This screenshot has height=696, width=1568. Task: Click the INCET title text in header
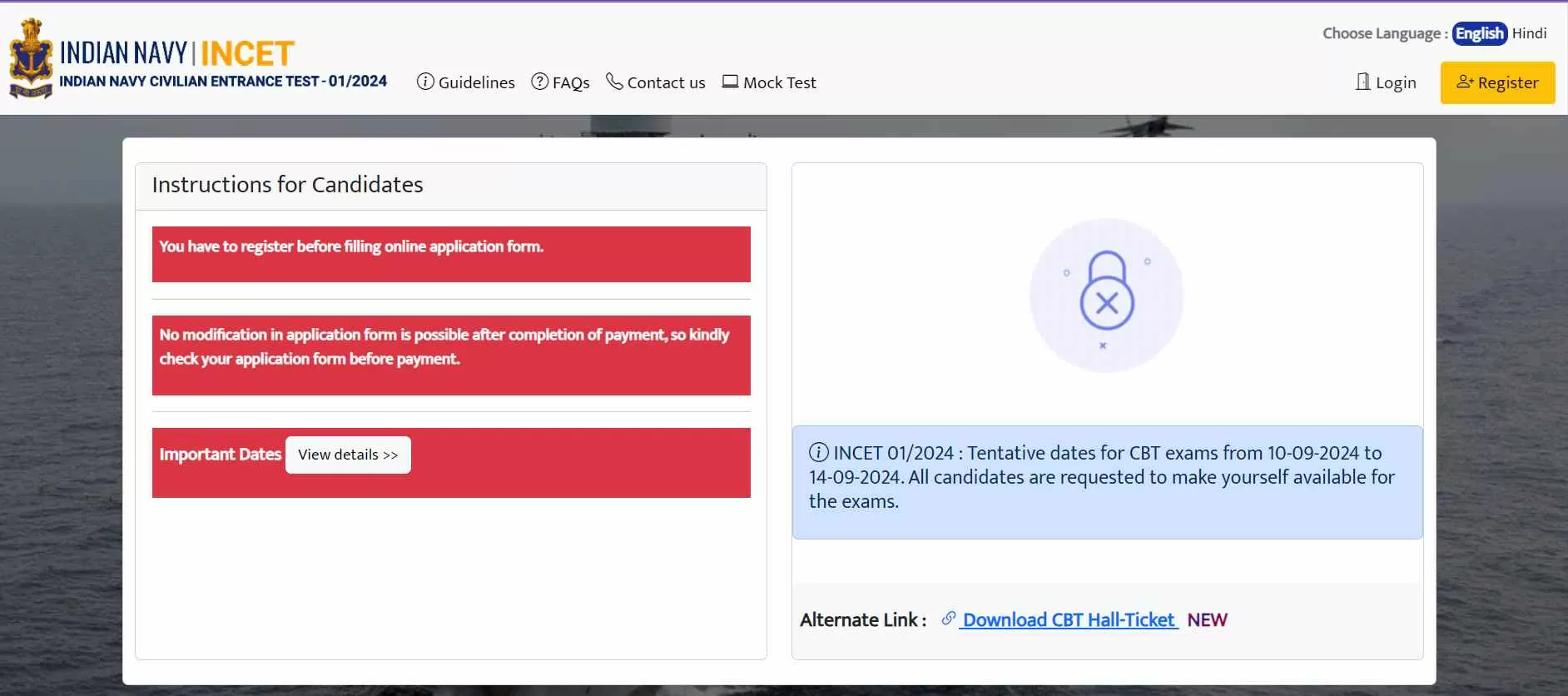247,54
